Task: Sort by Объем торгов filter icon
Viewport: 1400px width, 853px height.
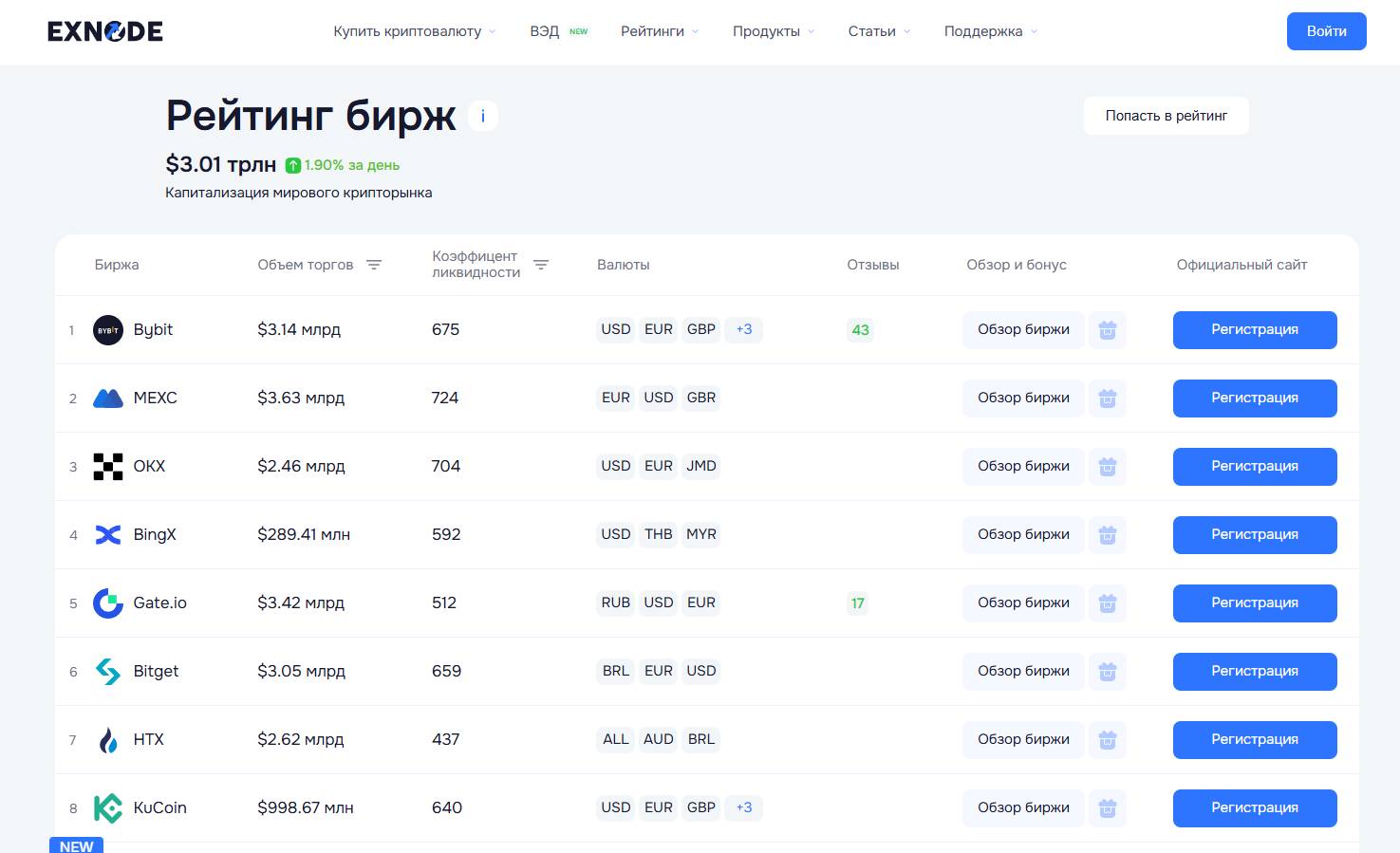Action: point(374,265)
